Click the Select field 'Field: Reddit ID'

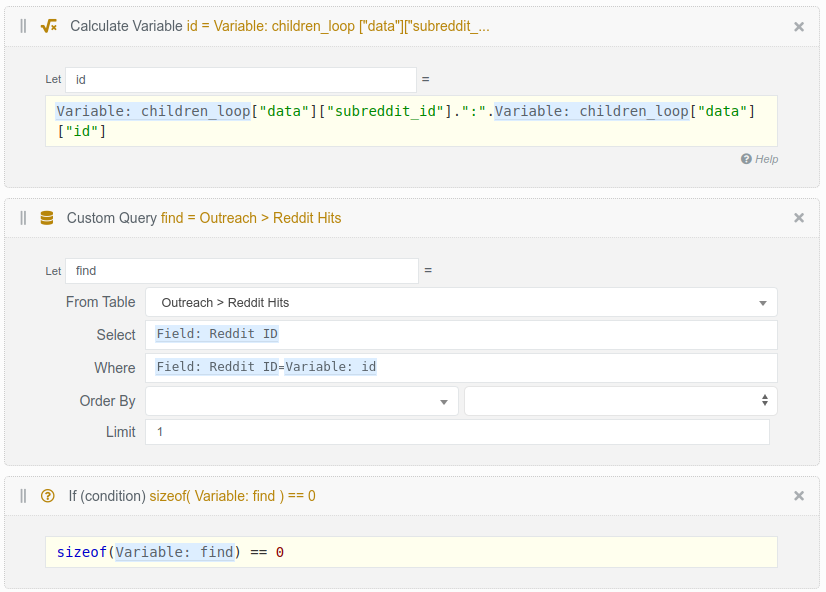461,334
